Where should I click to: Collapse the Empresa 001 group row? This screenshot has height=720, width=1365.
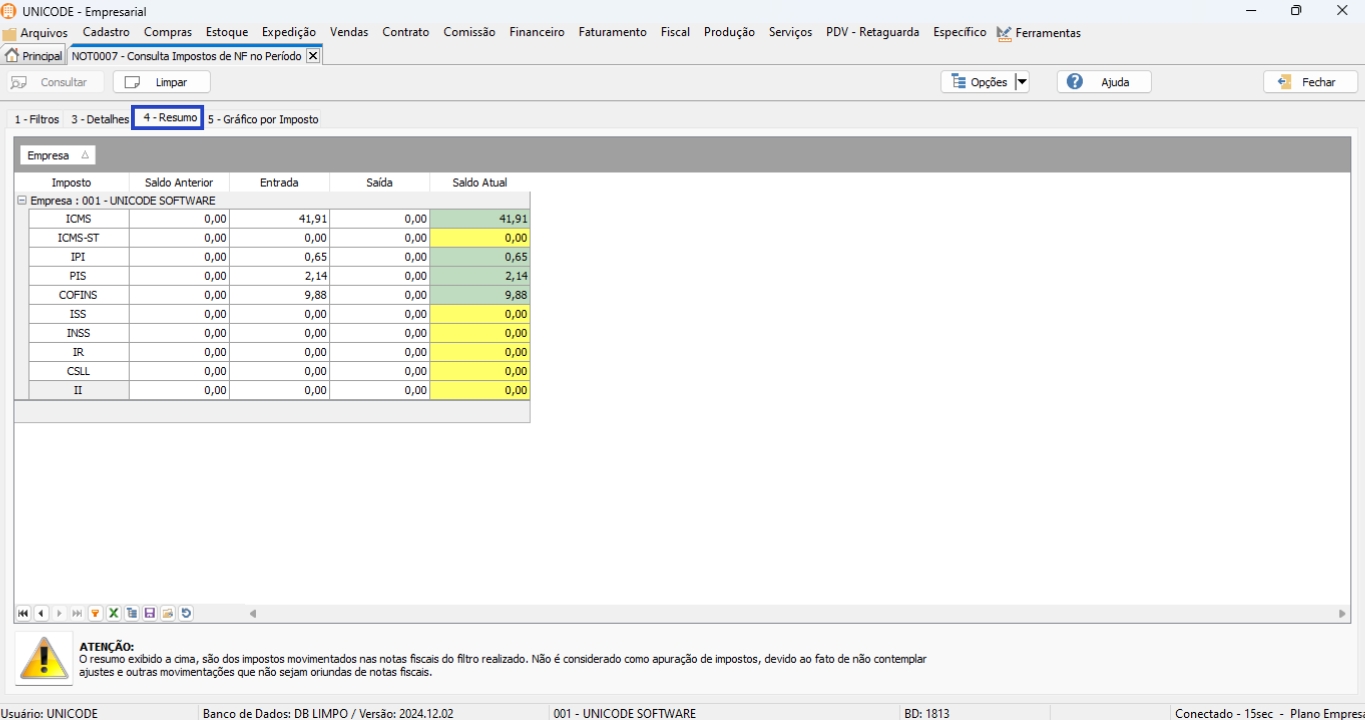tap(22, 201)
